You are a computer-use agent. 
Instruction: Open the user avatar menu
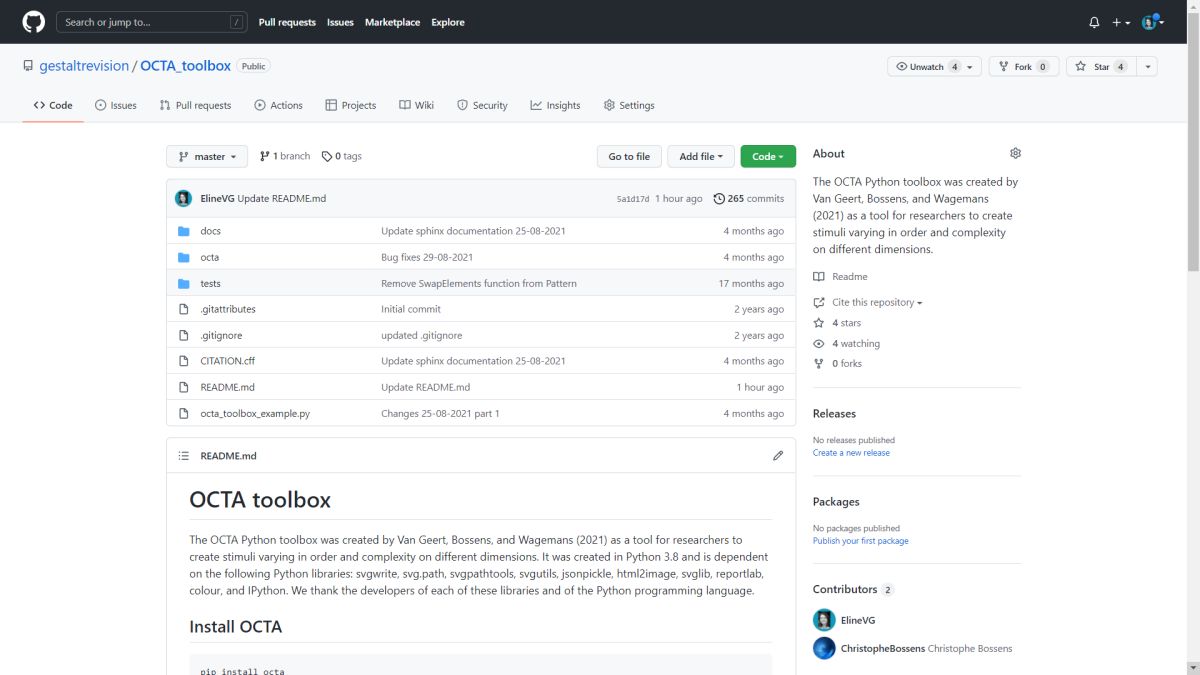coord(1153,22)
